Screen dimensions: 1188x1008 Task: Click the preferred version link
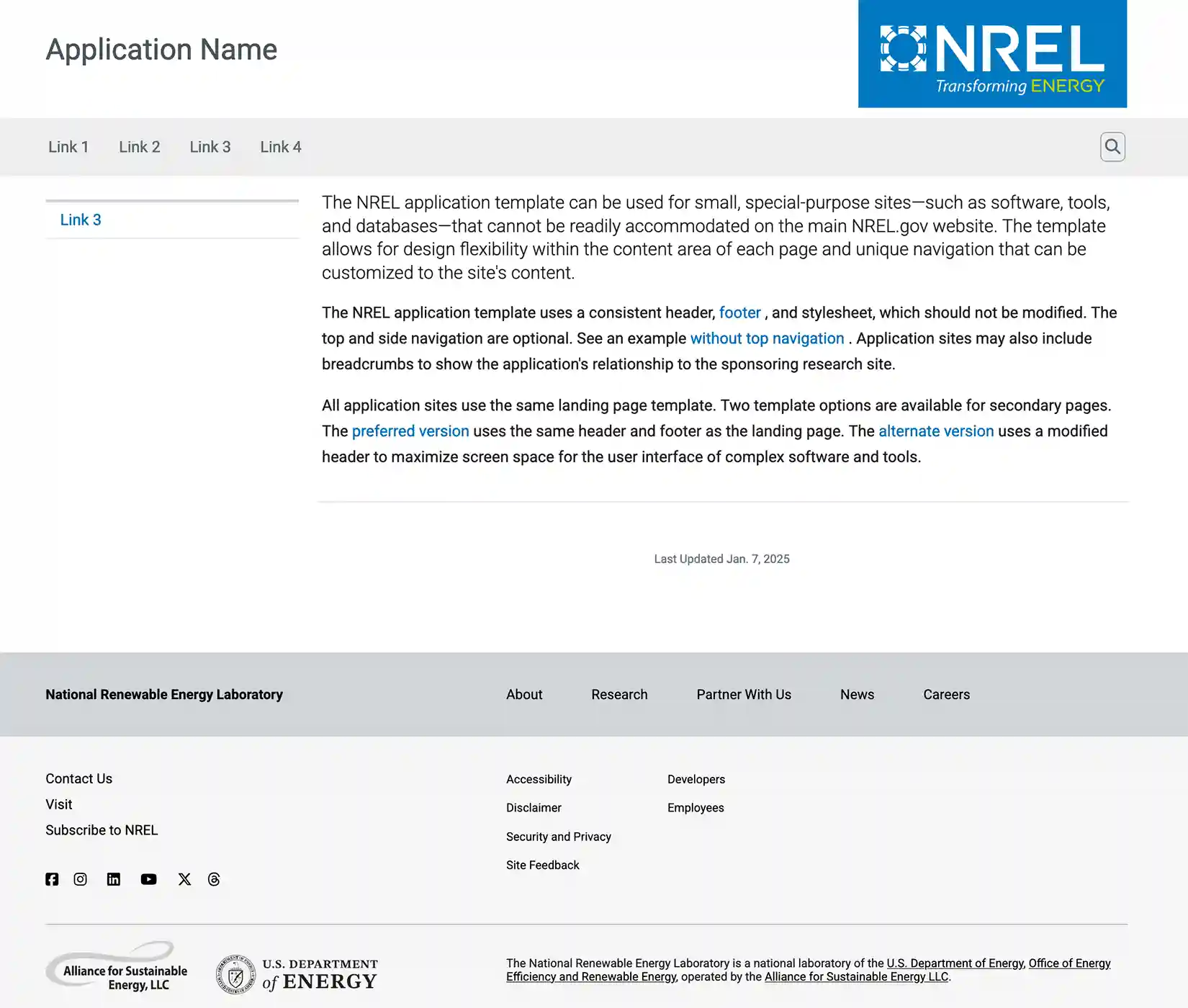(410, 431)
